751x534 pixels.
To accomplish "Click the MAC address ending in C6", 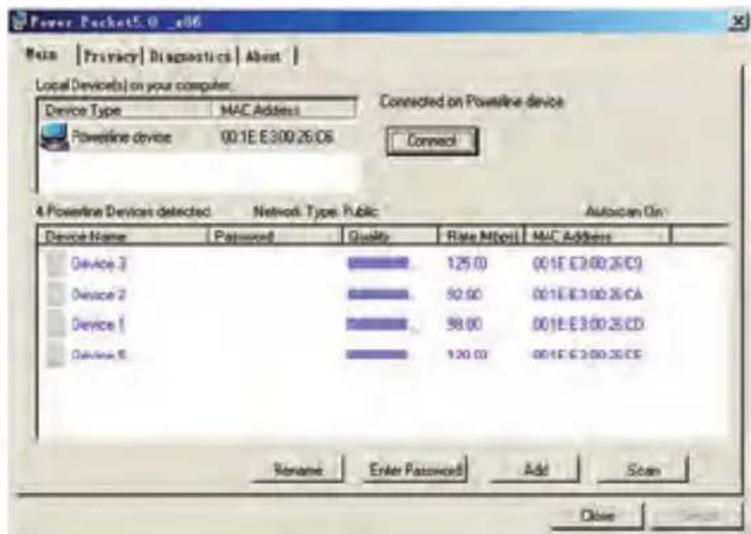I will point(277,137).
